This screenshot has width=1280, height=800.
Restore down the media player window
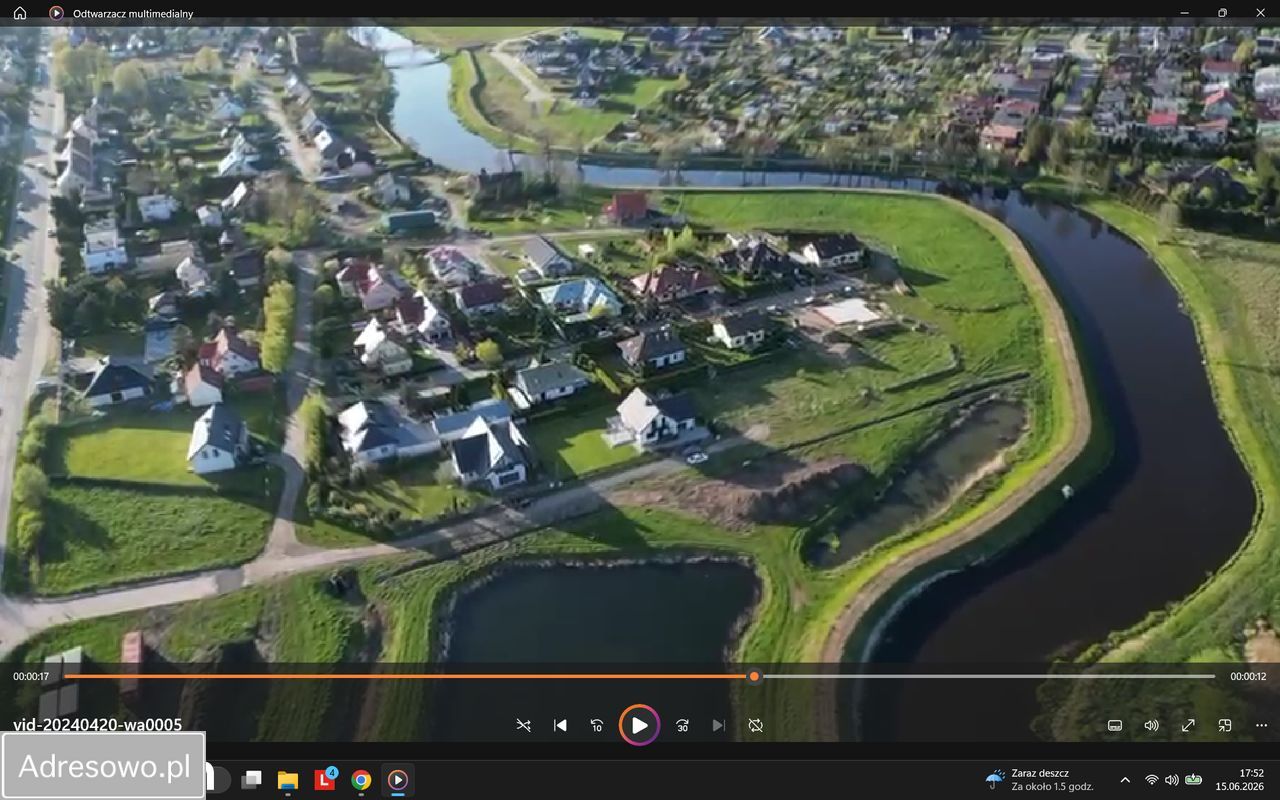coord(1222,13)
